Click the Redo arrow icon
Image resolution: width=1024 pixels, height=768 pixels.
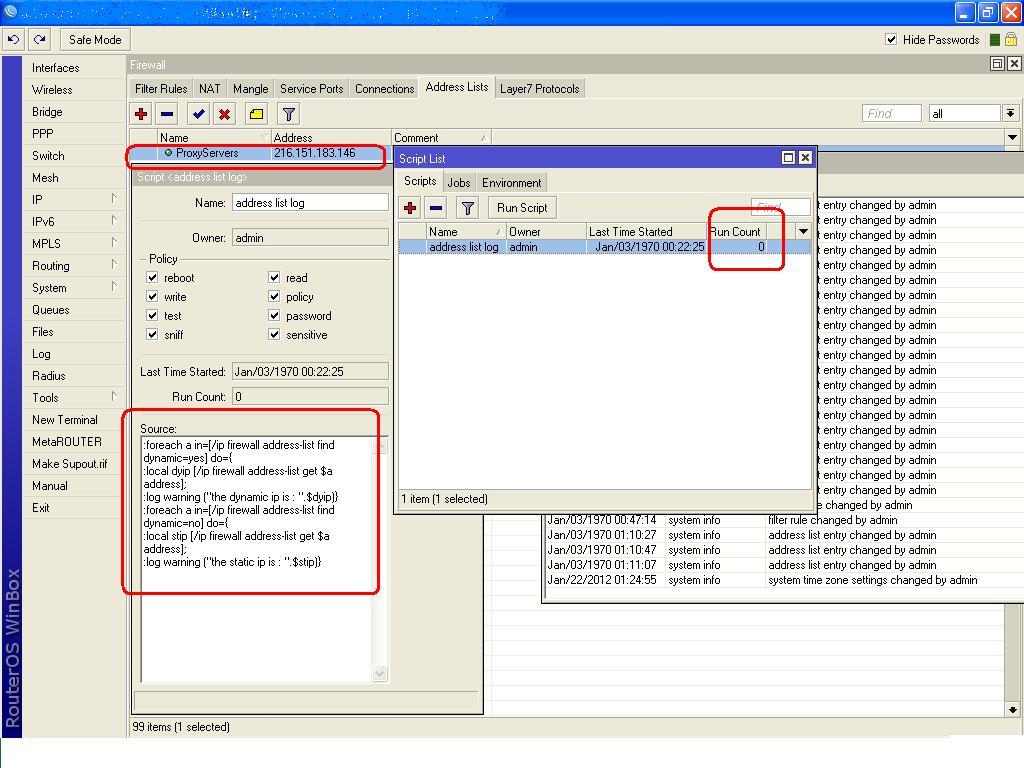(x=39, y=40)
